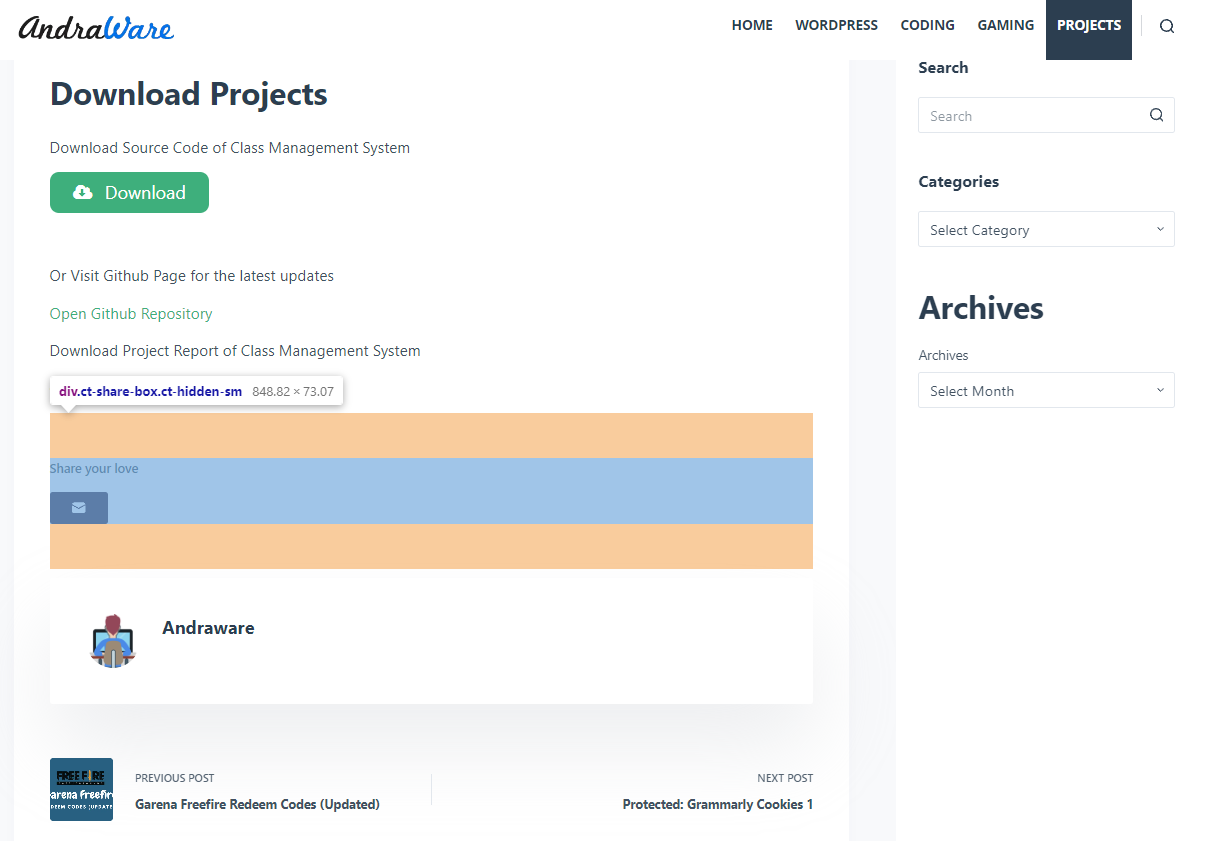Click the AndraWare logo in the header
Viewport: 1226px width, 841px height.
point(97,28)
